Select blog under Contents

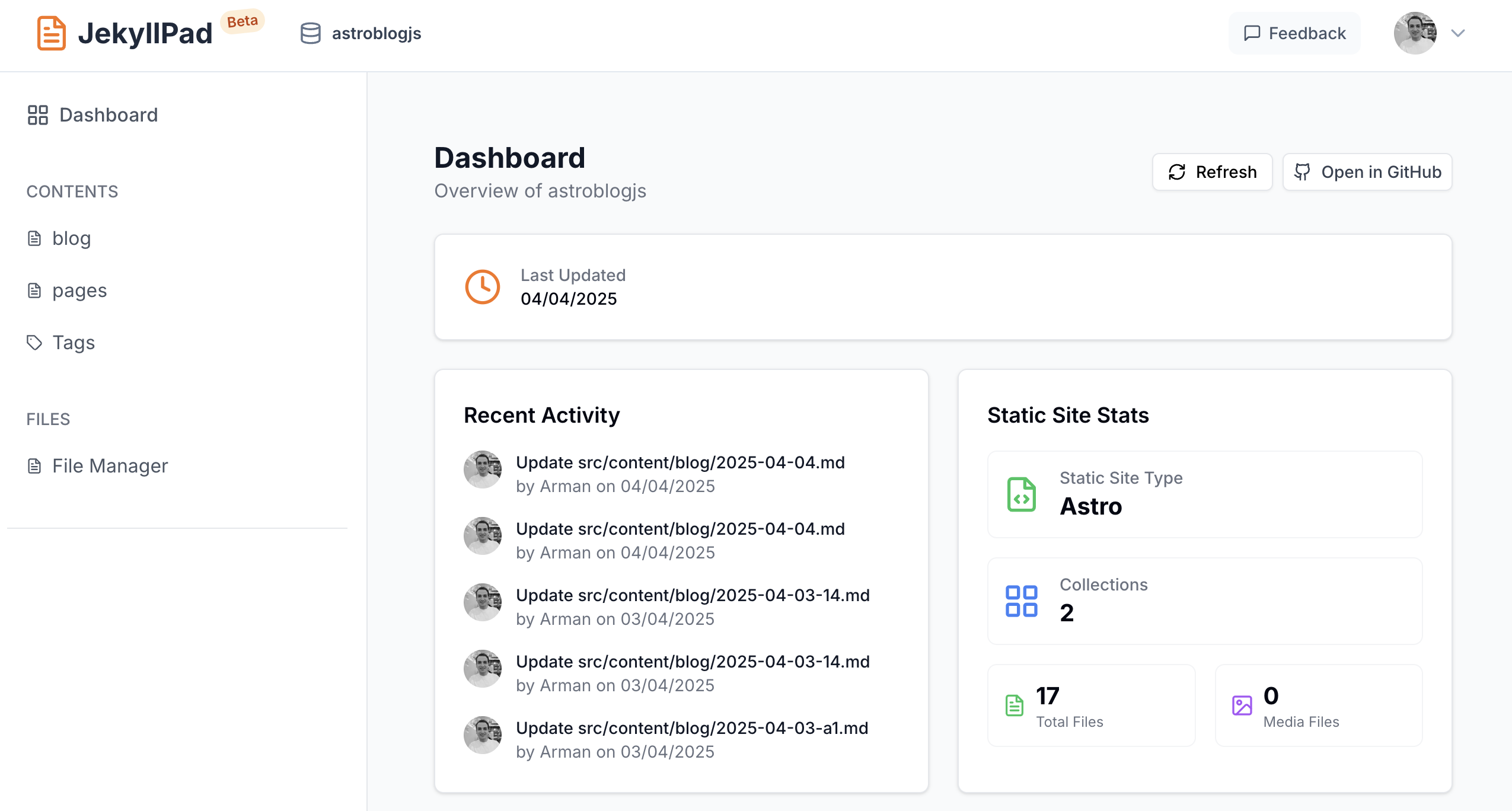click(71, 238)
